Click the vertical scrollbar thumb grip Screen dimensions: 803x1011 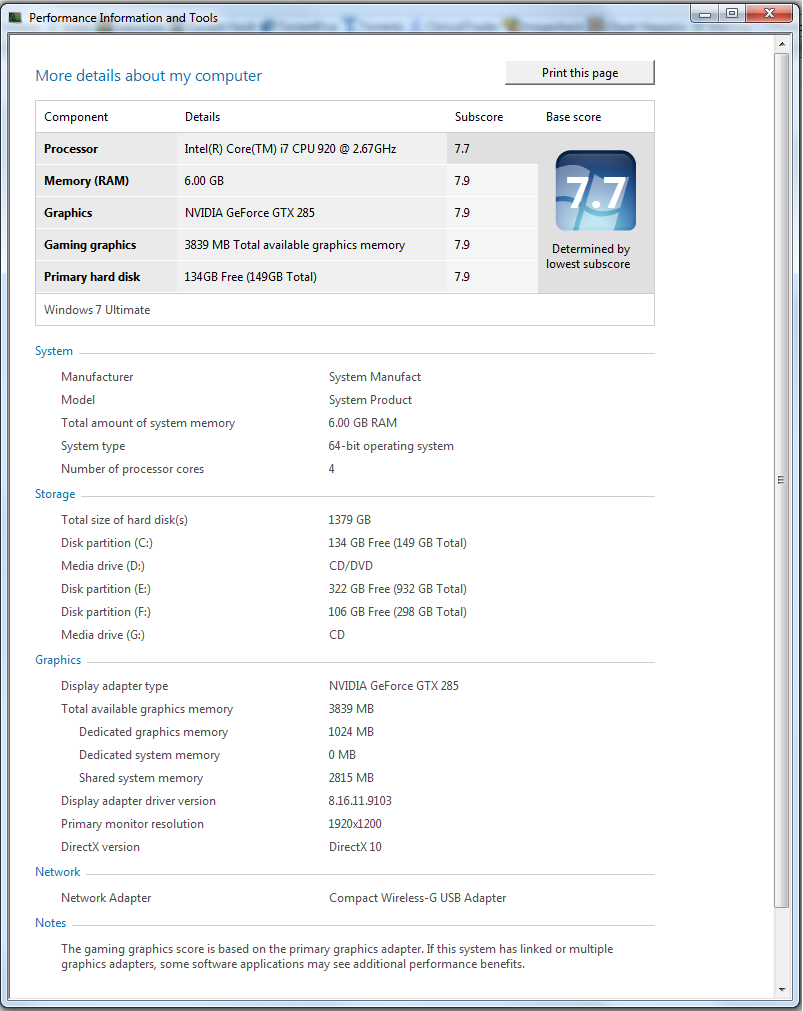[x=782, y=480]
